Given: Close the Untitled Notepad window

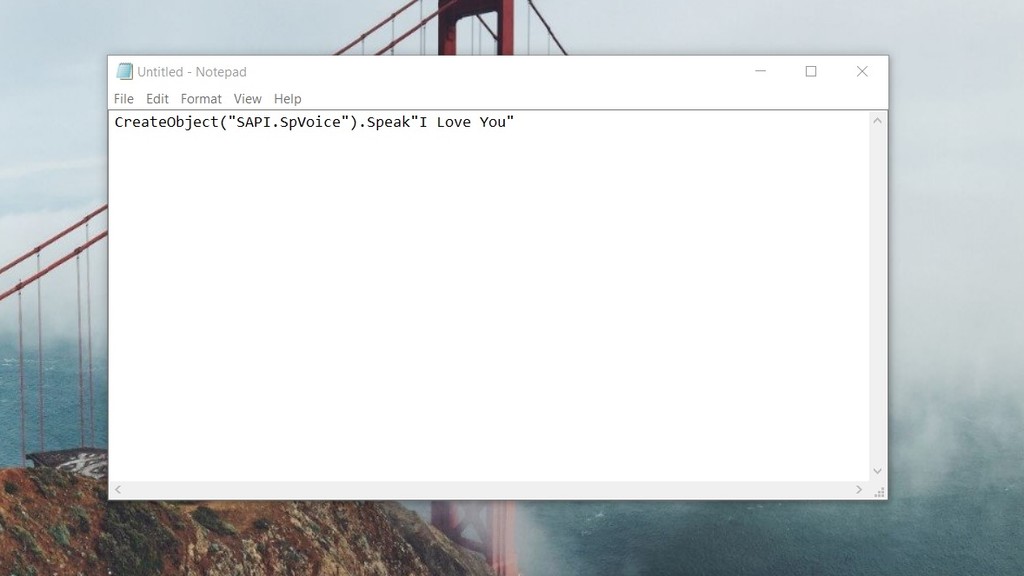Looking at the screenshot, I should [862, 71].
